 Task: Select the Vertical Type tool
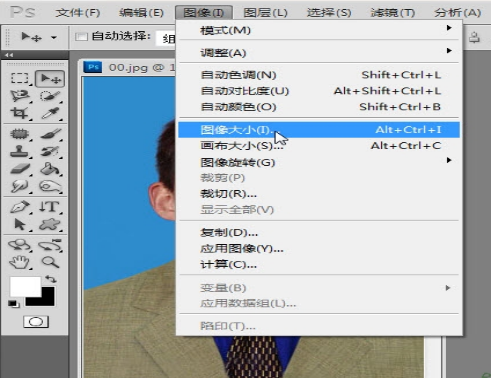[50, 207]
